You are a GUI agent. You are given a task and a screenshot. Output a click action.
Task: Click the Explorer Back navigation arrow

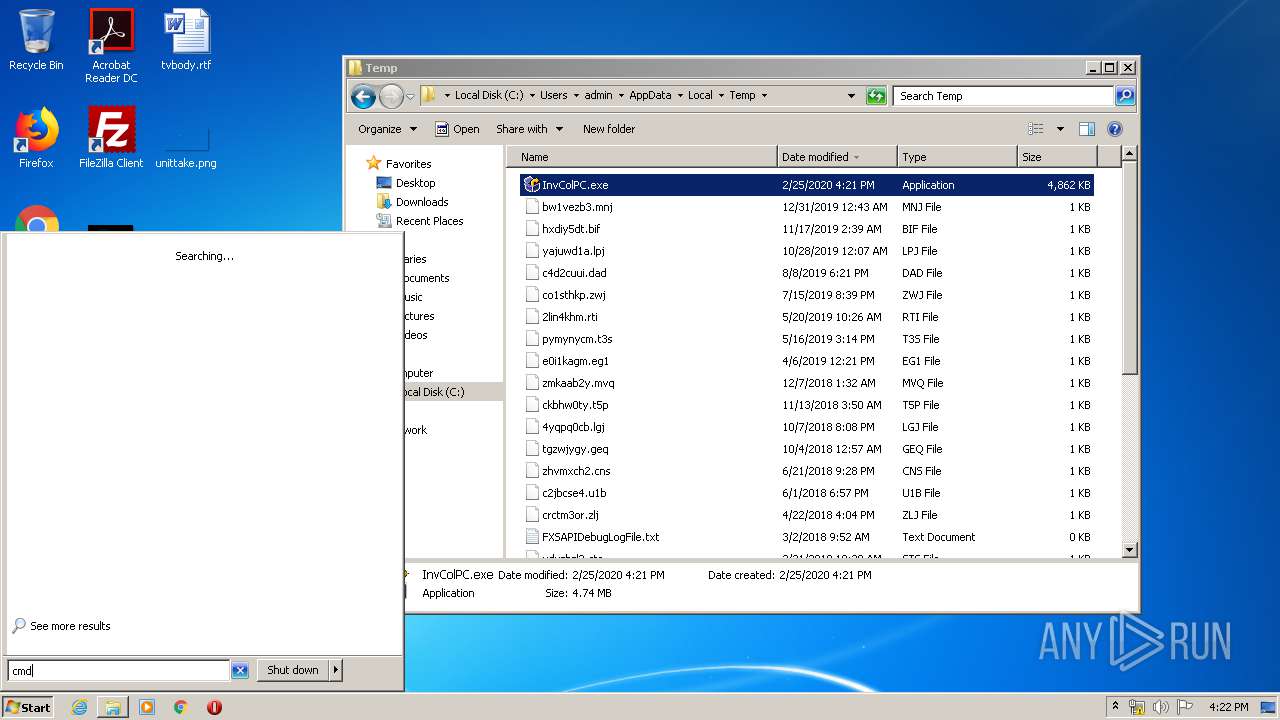[x=363, y=96]
